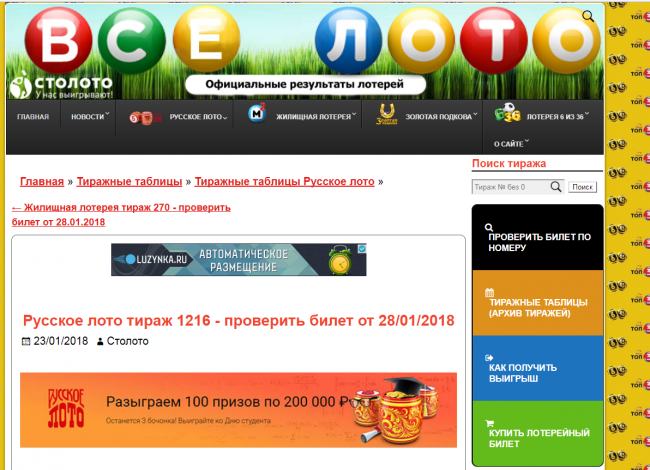Click the red Русское лото logo in banner
The image size is (650, 470).
[66, 408]
